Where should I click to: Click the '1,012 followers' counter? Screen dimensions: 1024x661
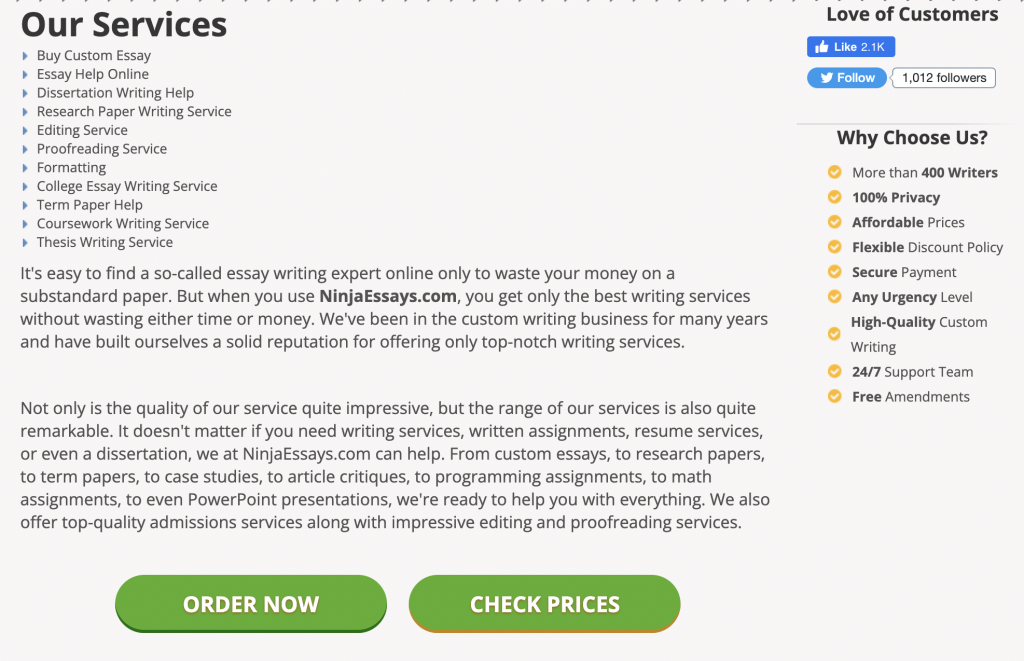point(942,77)
